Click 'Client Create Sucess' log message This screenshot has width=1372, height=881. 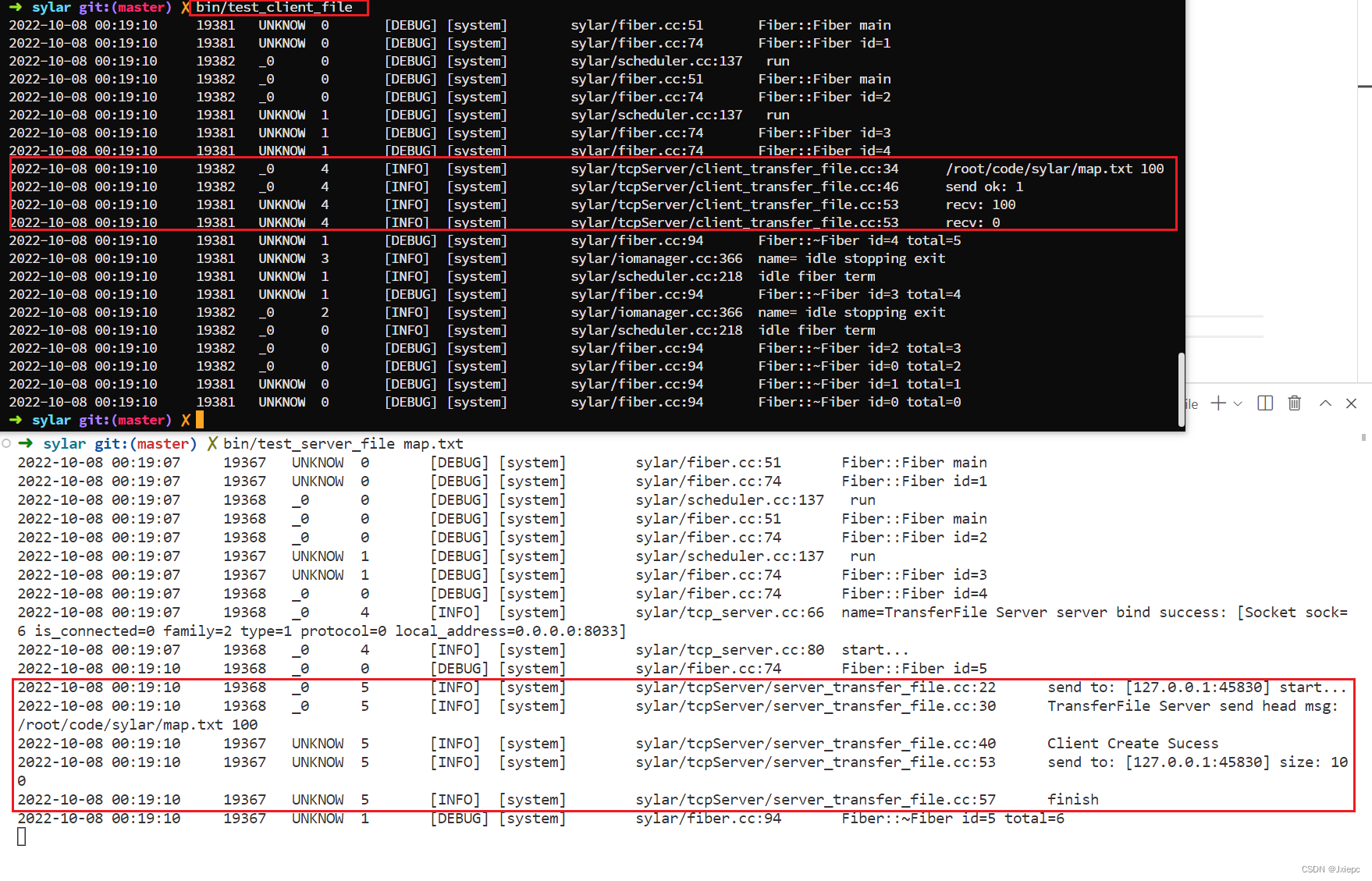1132,744
